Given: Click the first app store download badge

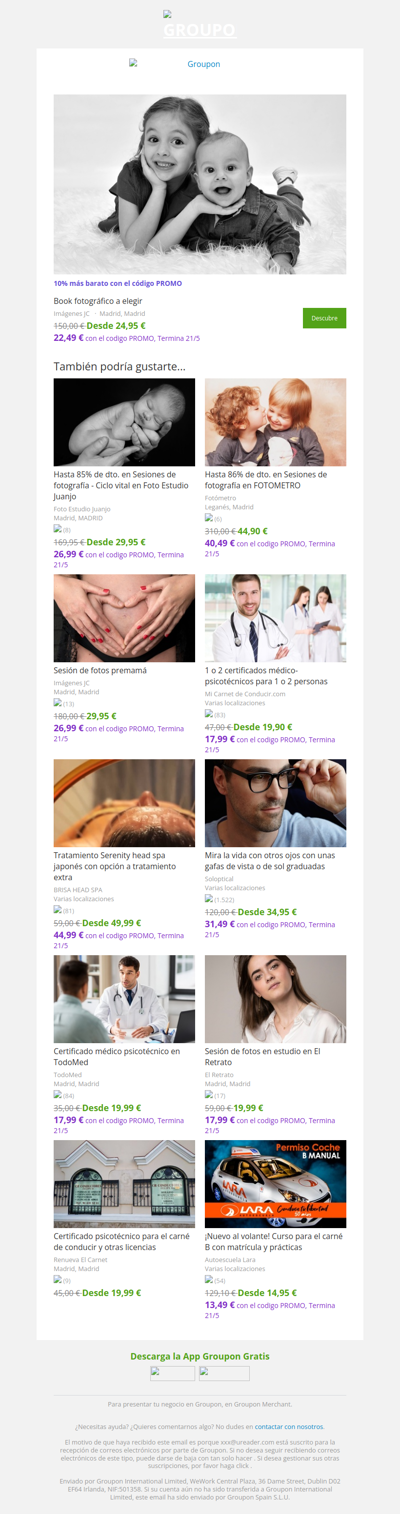Looking at the screenshot, I should (x=173, y=1373).
